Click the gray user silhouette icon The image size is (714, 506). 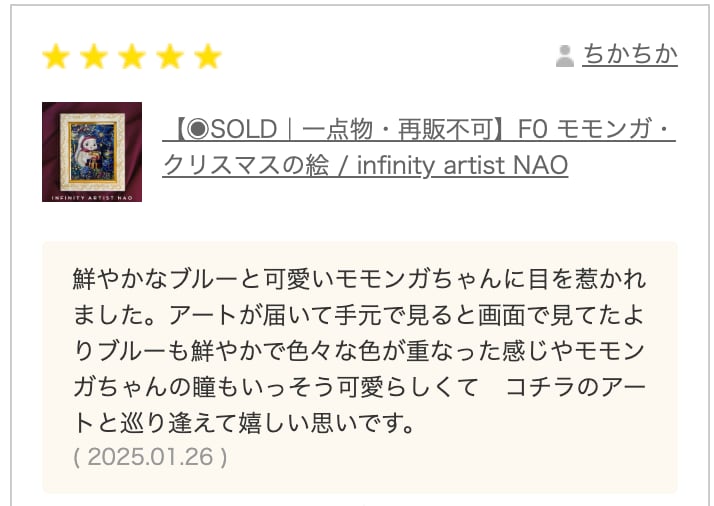coord(565,55)
